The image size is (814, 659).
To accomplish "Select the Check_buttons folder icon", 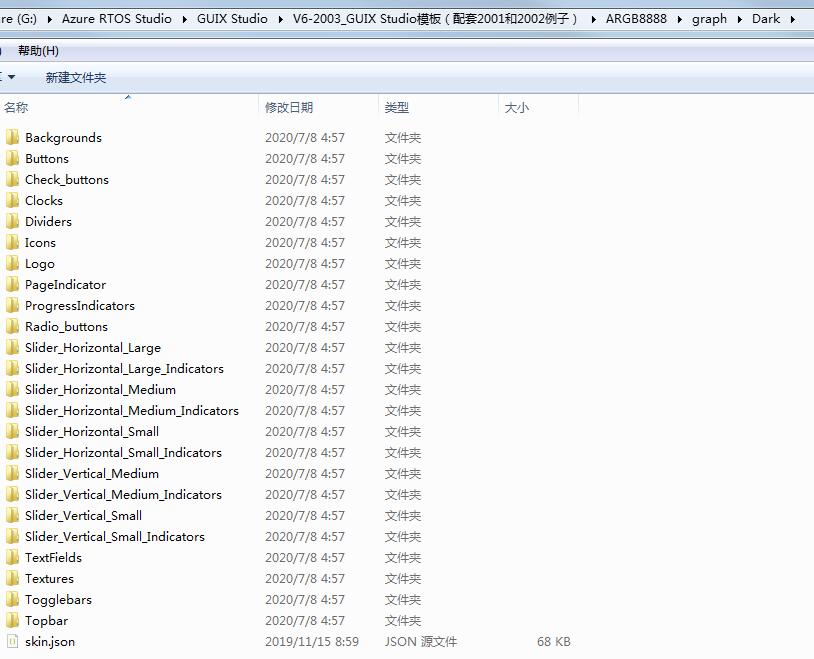I will coord(12,180).
